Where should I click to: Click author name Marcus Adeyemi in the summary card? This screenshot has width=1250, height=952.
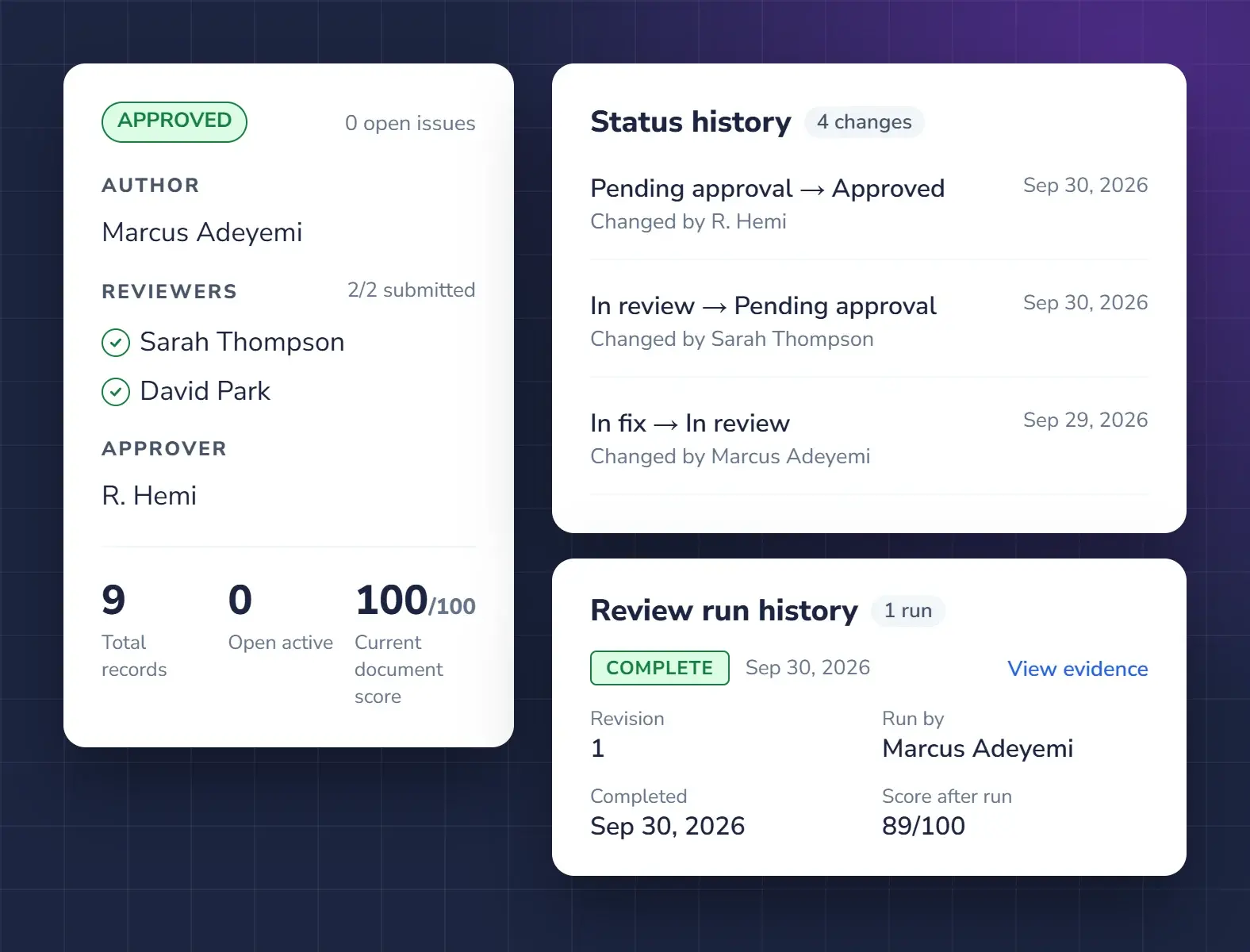click(202, 232)
